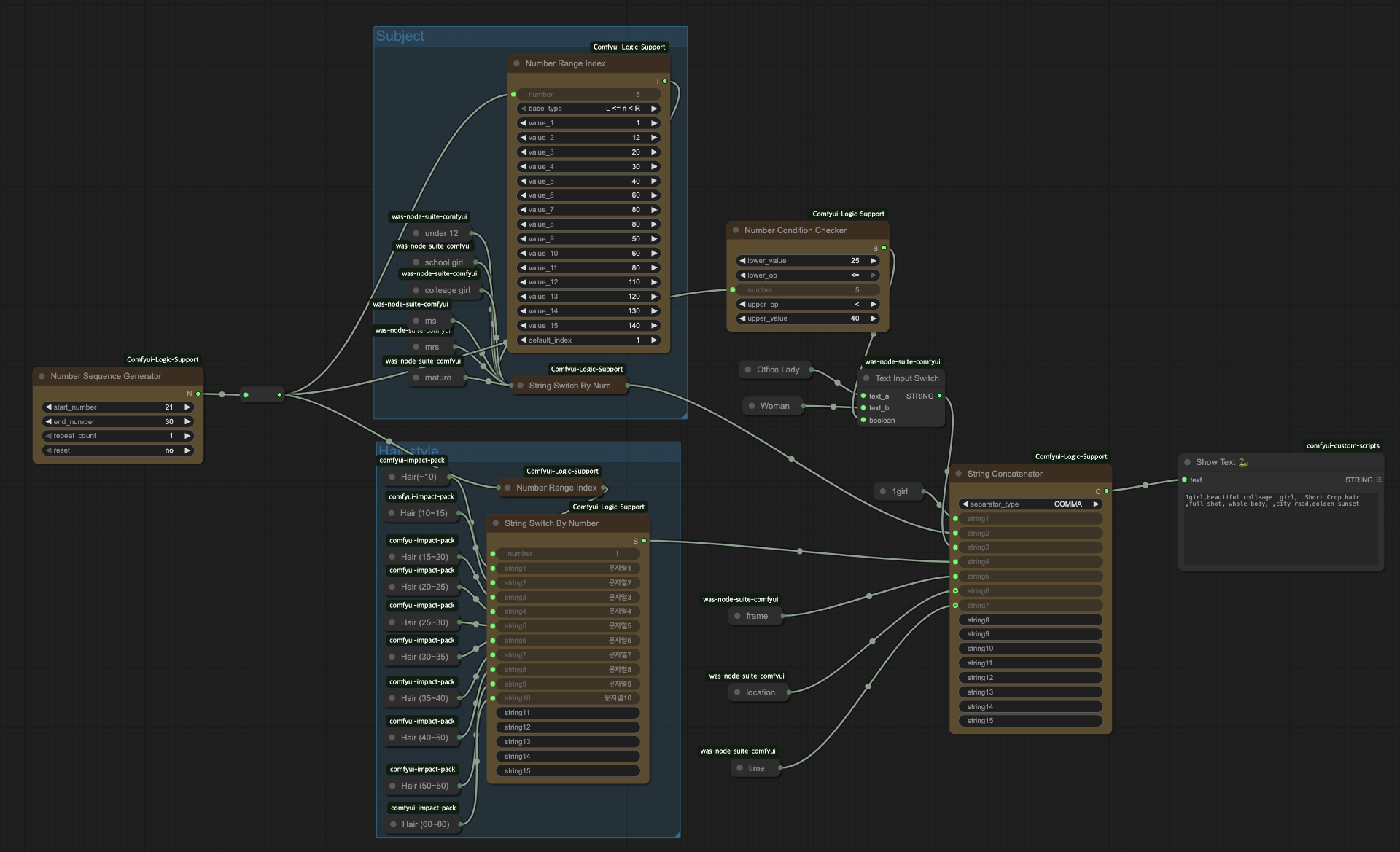Click the S output port of String Switch By Number
This screenshot has width=1400, height=852.
[x=644, y=541]
